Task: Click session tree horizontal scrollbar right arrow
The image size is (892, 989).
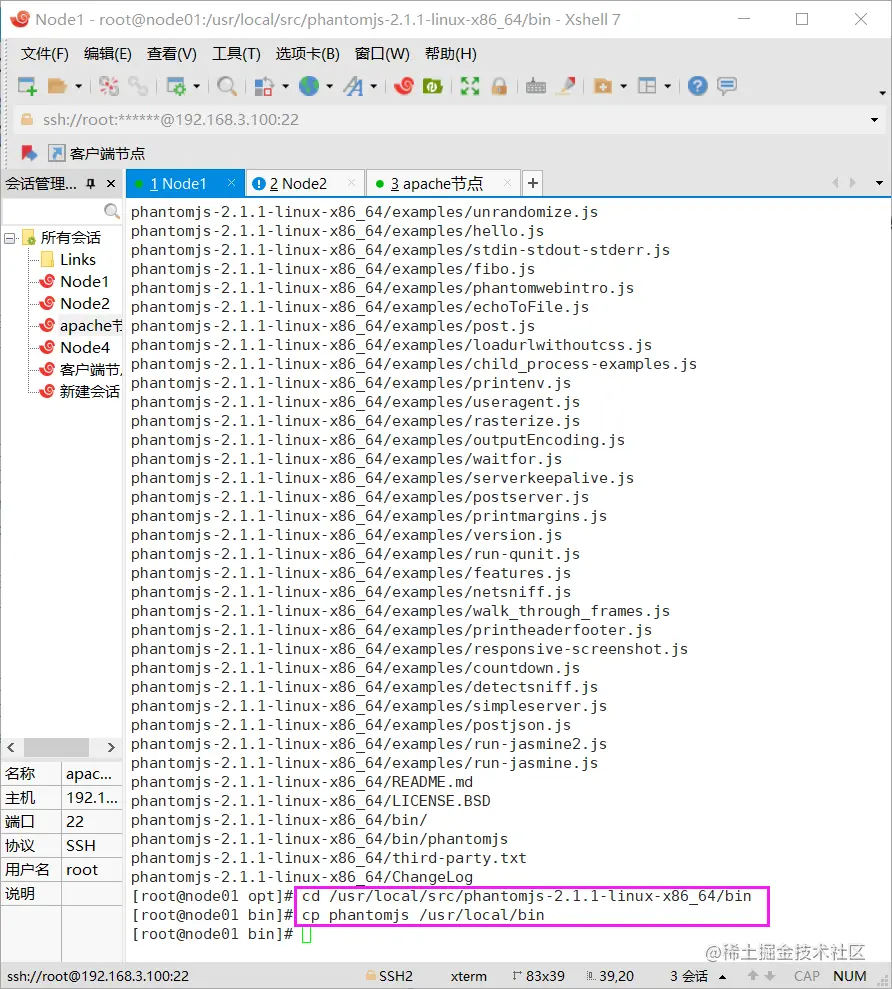Action: coord(111,747)
